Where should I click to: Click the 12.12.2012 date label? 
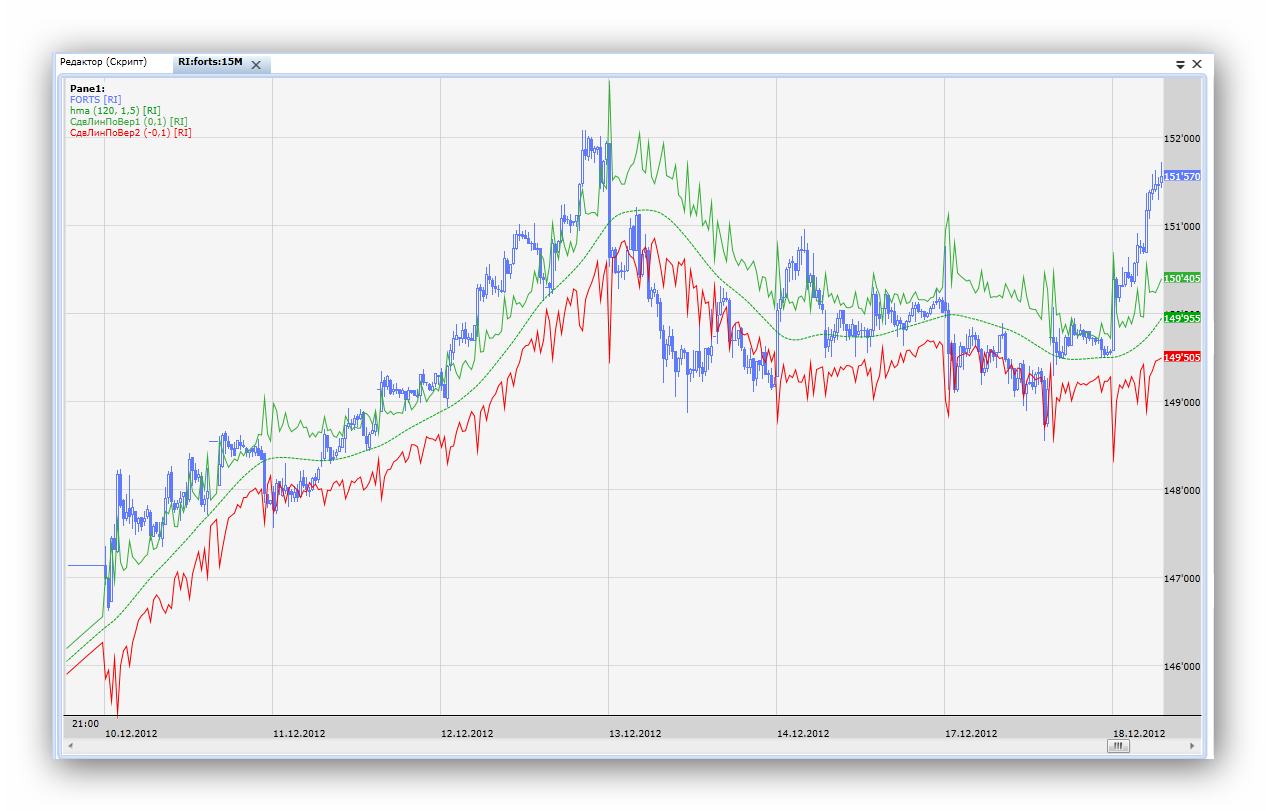point(467,733)
